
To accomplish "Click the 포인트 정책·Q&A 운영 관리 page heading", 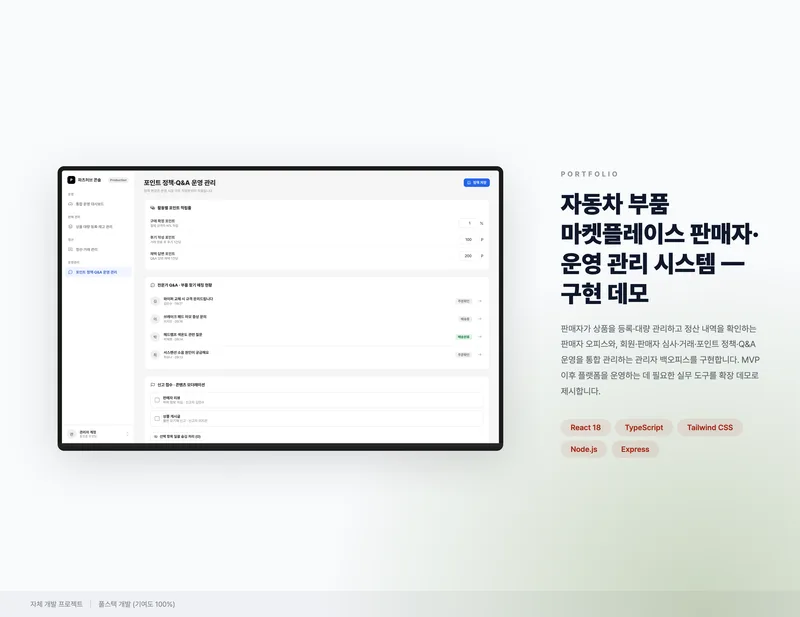I will 180,183.
